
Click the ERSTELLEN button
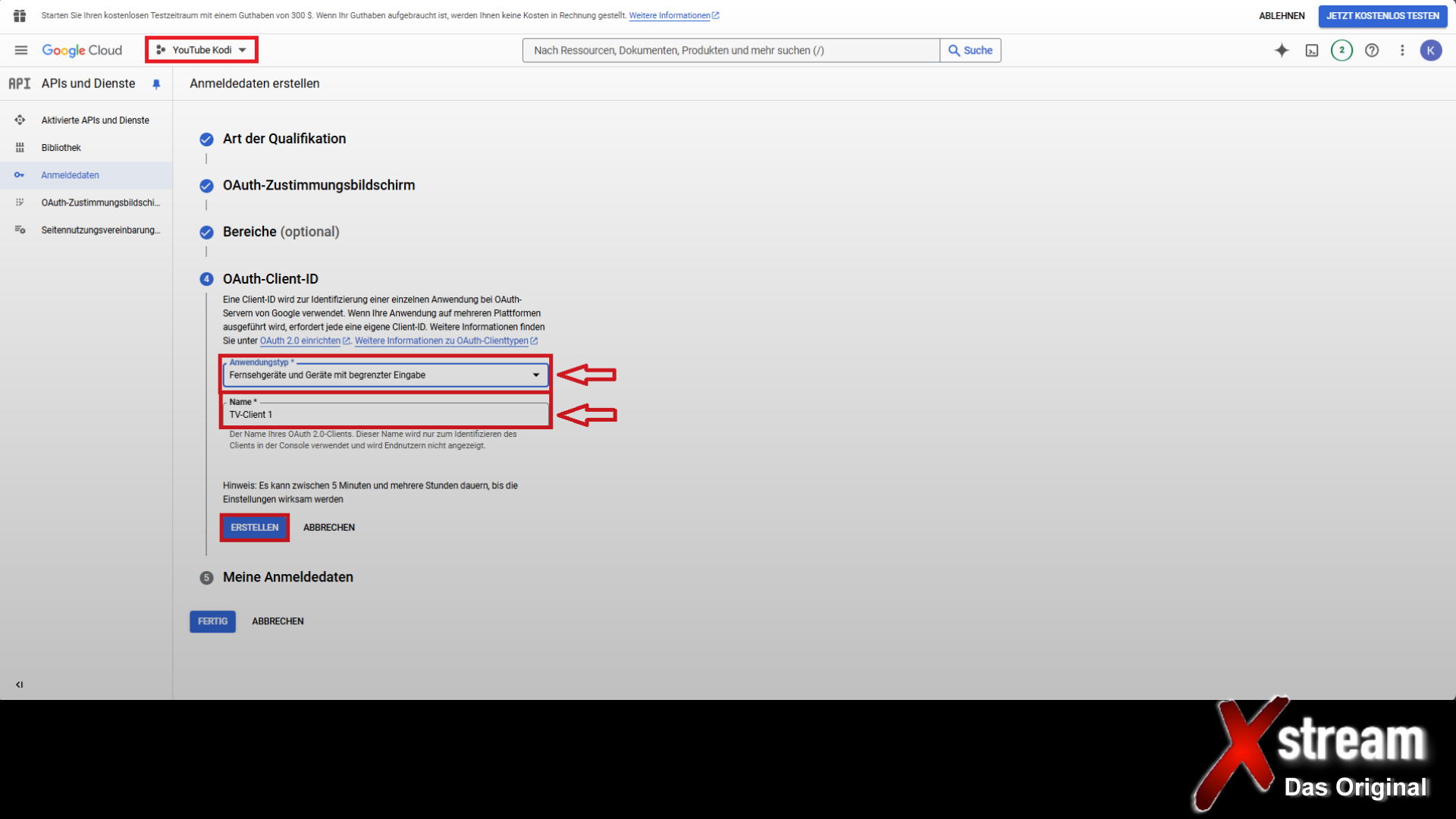255,528
